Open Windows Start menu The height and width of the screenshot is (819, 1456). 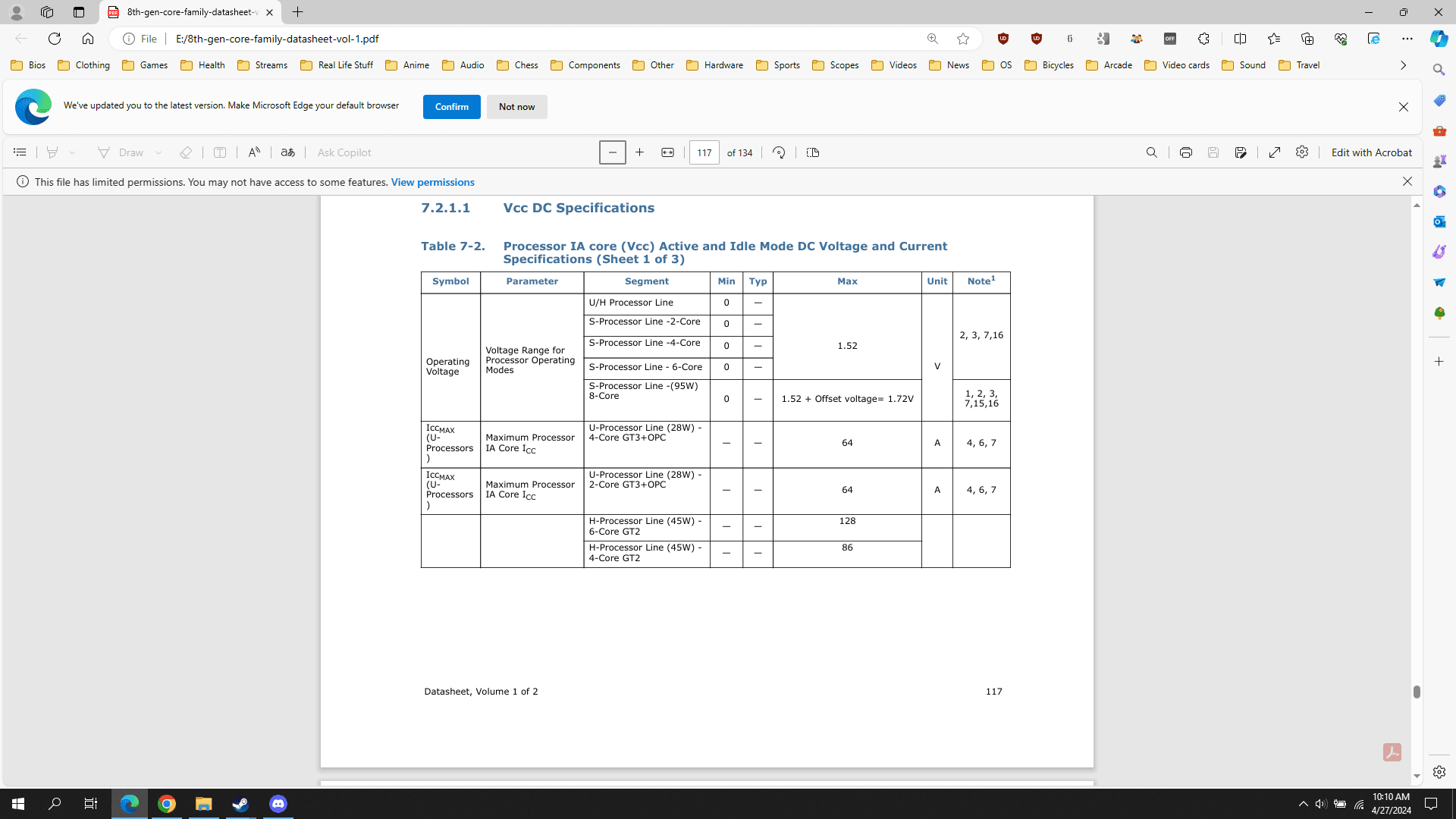pyautogui.click(x=18, y=804)
